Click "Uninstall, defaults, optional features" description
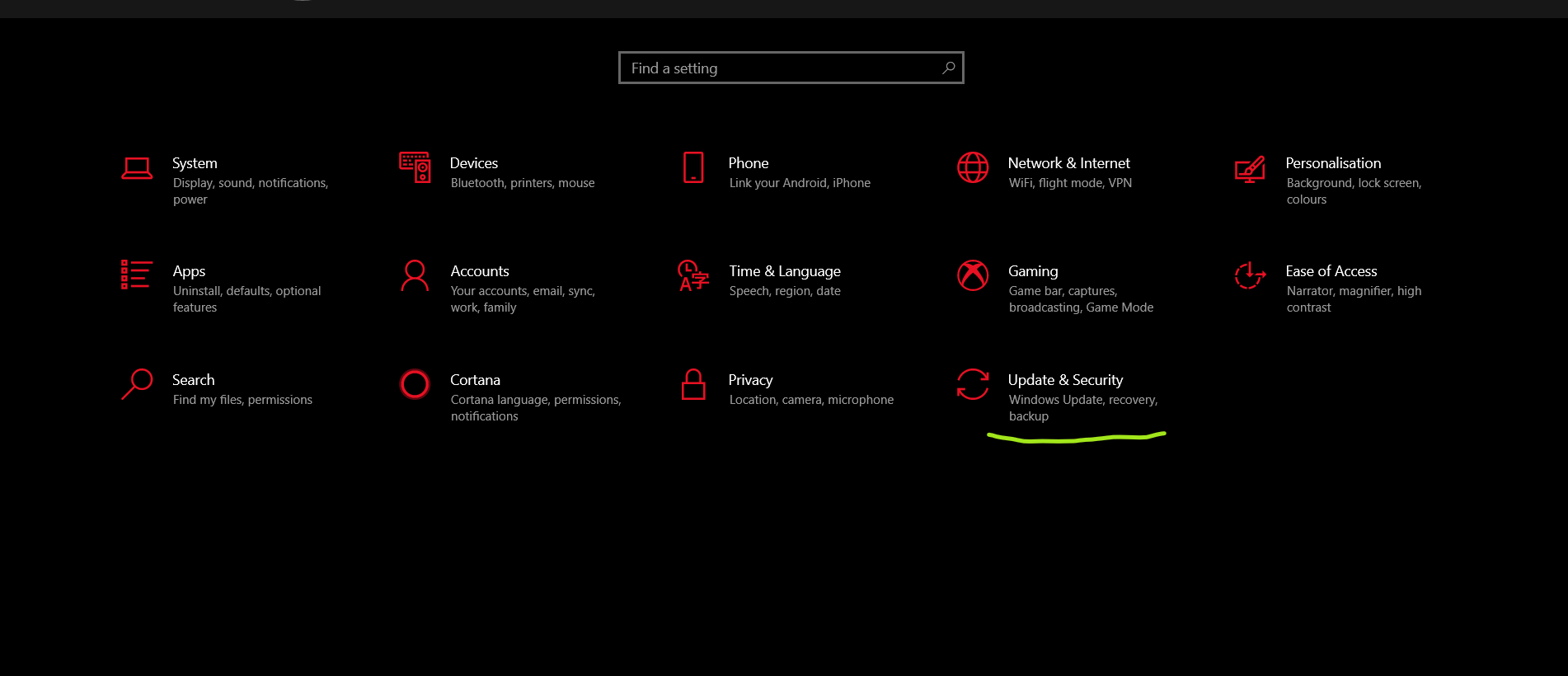Image resolution: width=1568 pixels, height=676 pixels. pyautogui.click(x=246, y=299)
